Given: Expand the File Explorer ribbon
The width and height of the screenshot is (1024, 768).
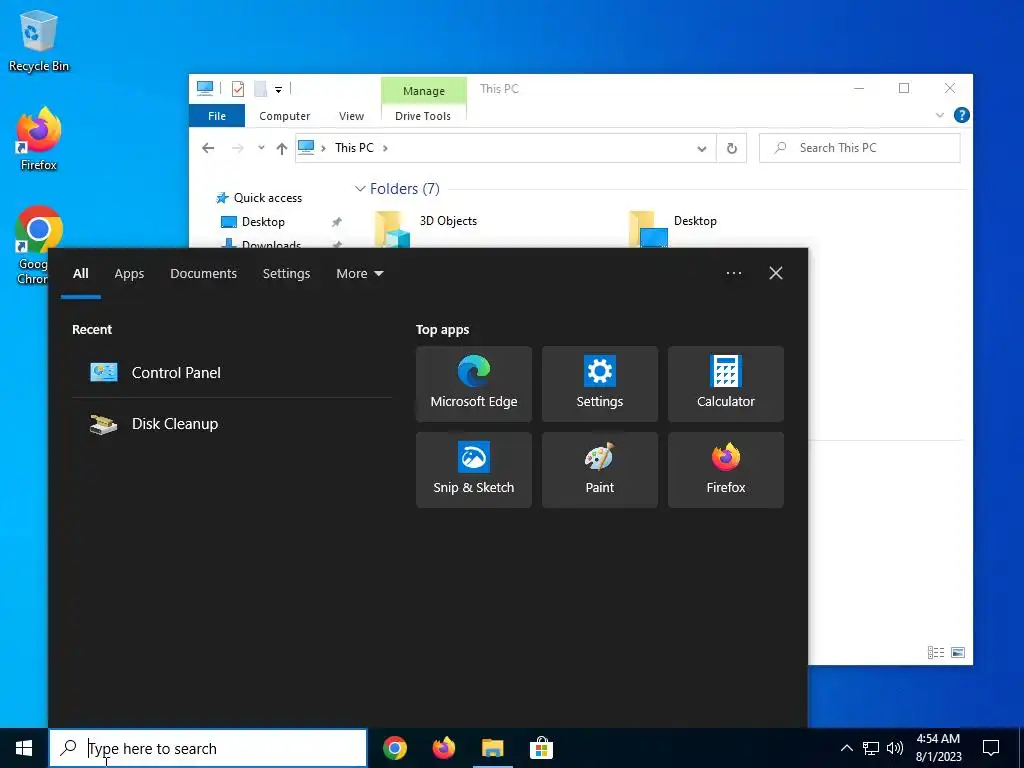Looking at the screenshot, I should [940, 116].
